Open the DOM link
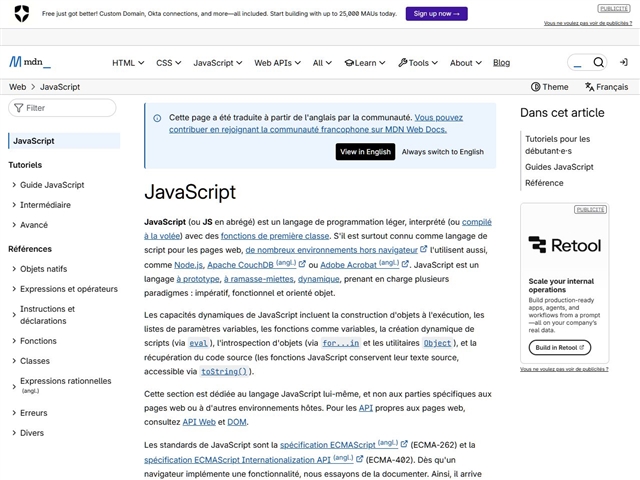Viewport: 640px width, 480px height. 237,422
